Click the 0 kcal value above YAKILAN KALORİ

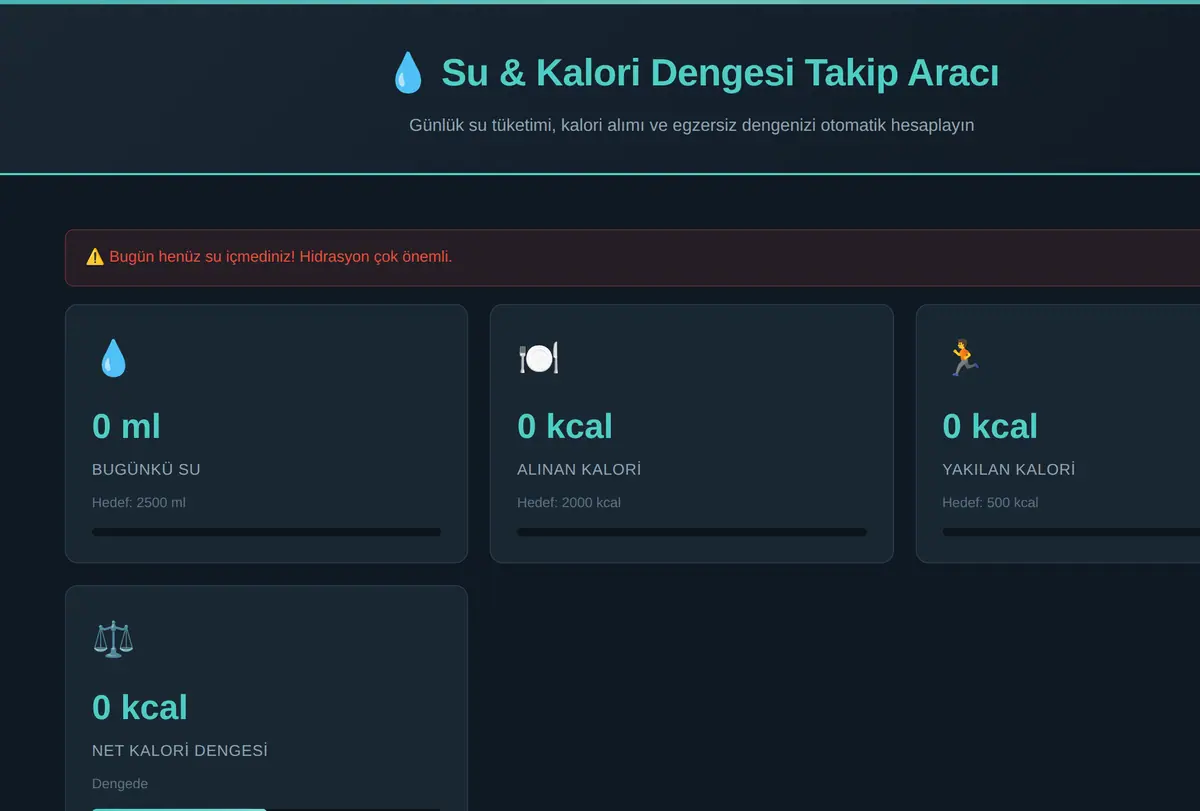(990, 426)
